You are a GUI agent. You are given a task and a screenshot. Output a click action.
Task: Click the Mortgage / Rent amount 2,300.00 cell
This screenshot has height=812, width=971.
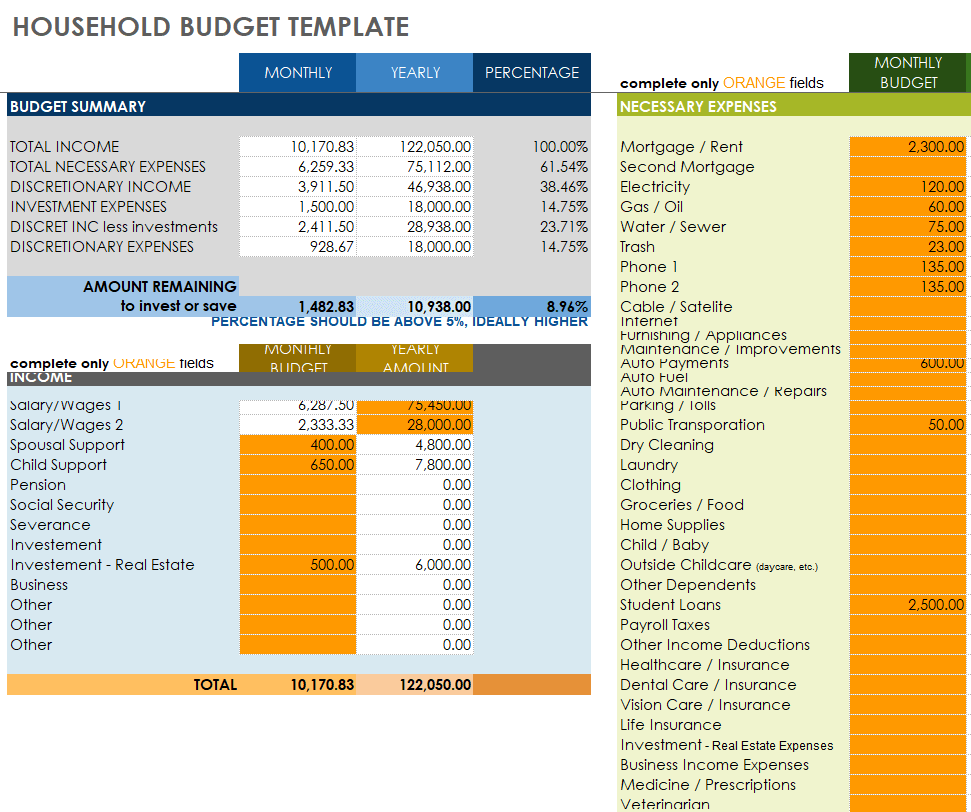(x=907, y=147)
